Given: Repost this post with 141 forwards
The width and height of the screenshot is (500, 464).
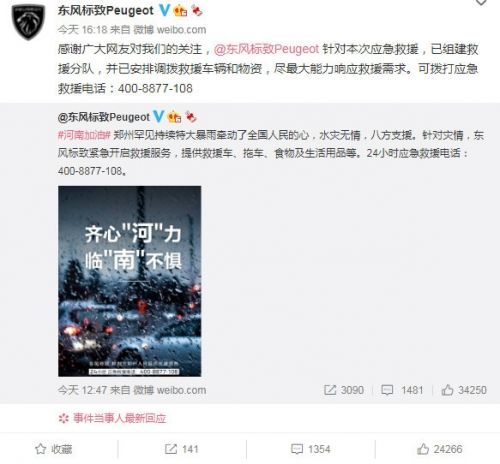Looking at the screenshot, I should [182, 449].
